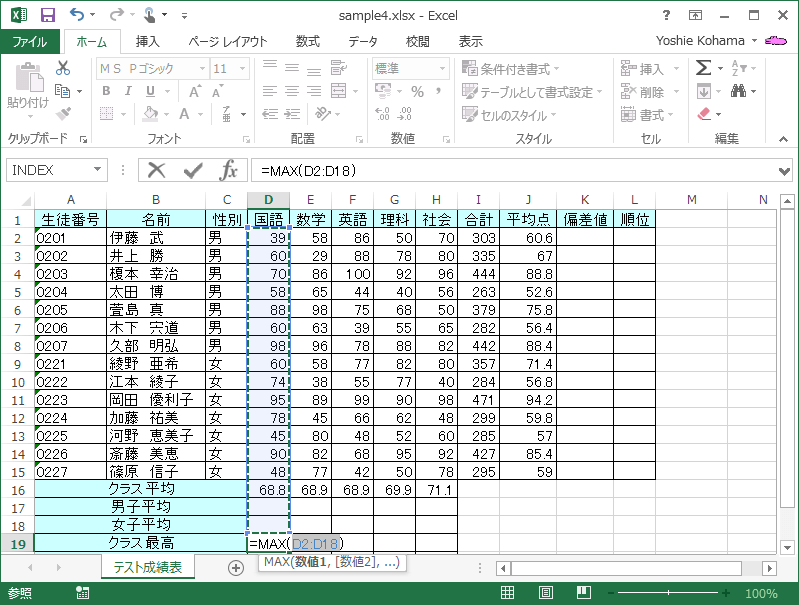Image resolution: width=799 pixels, height=605 pixels.
Task: Switch to the データ tab
Action: point(363,41)
